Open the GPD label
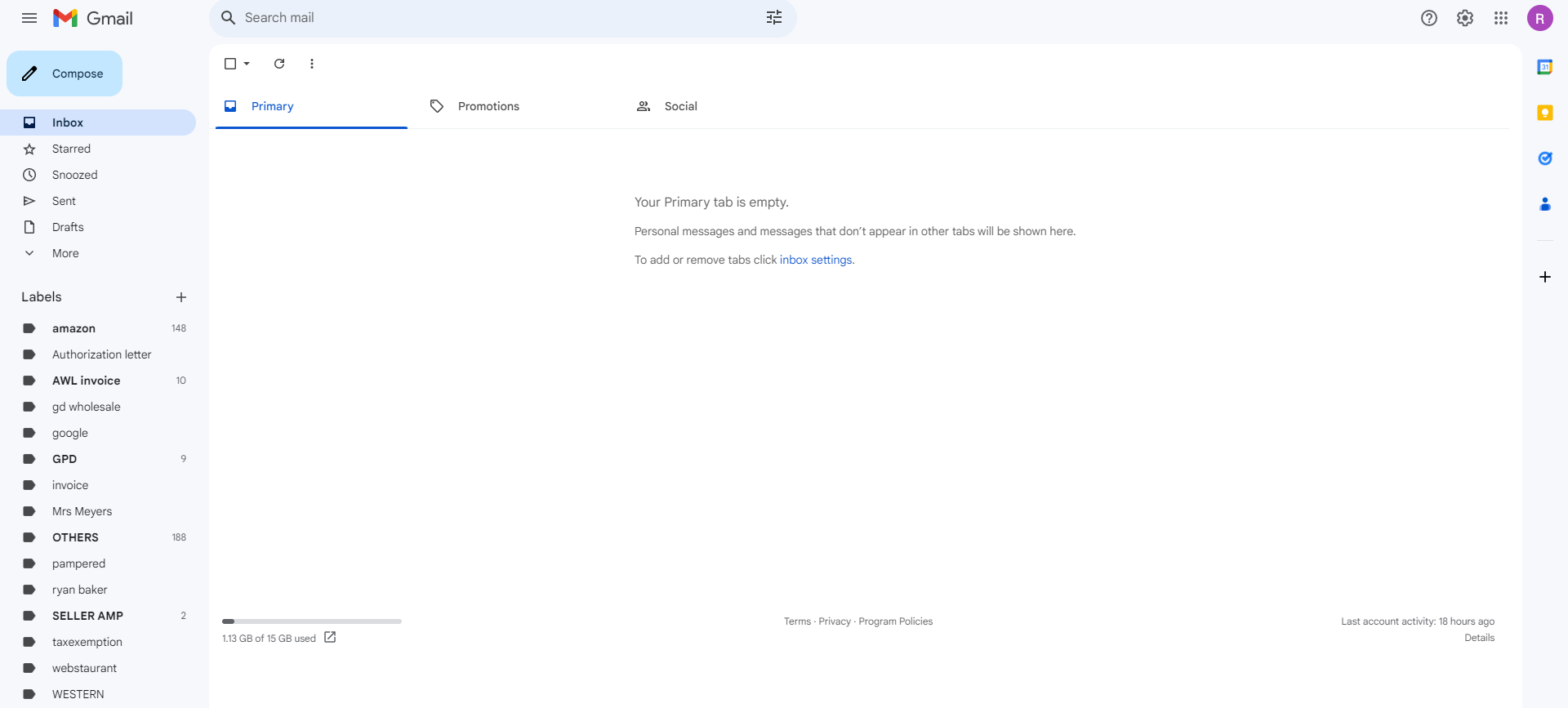1568x708 pixels. pyautogui.click(x=98, y=459)
